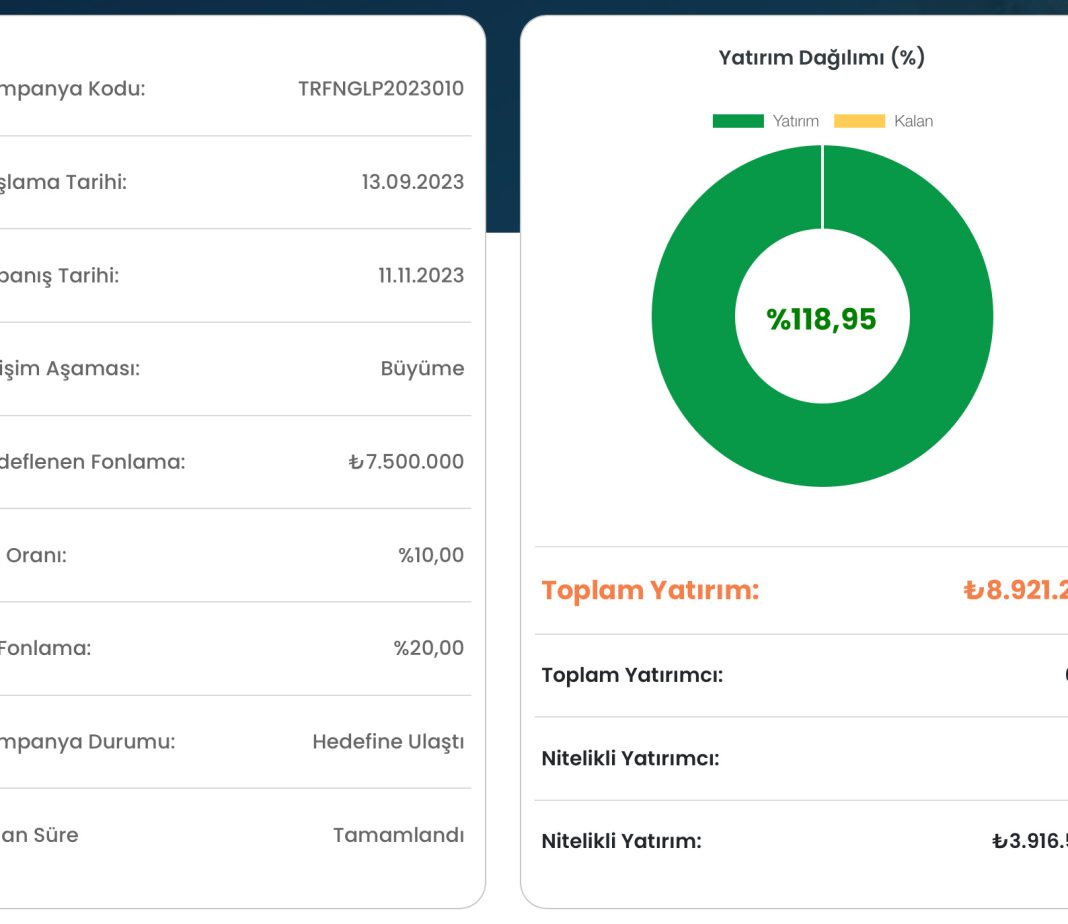This screenshot has height=924, width=1068.
Task: Click the %20,00 funding value
Action: [x=428, y=648]
